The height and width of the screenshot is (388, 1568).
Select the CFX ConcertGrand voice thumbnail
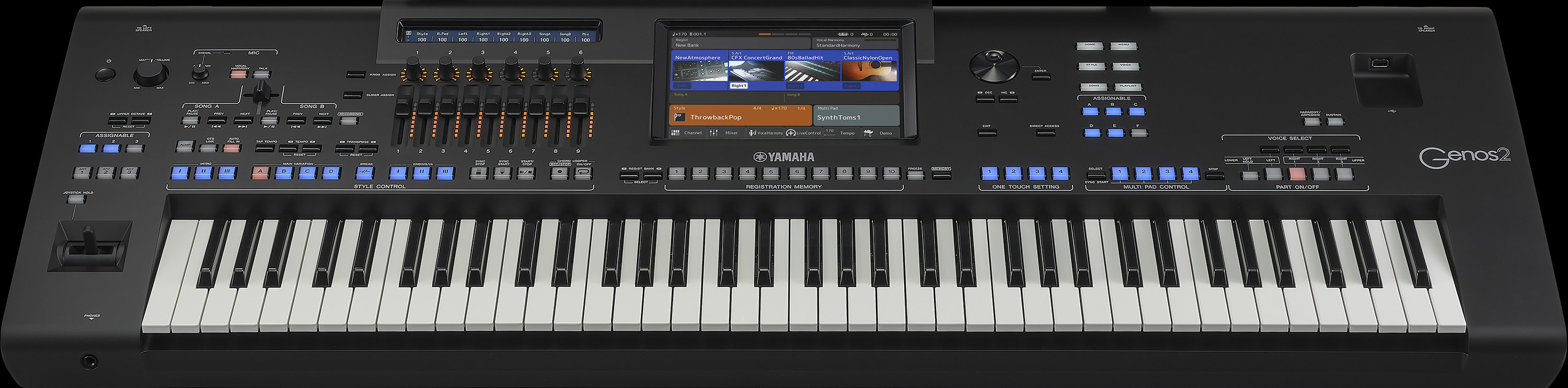click(x=756, y=71)
